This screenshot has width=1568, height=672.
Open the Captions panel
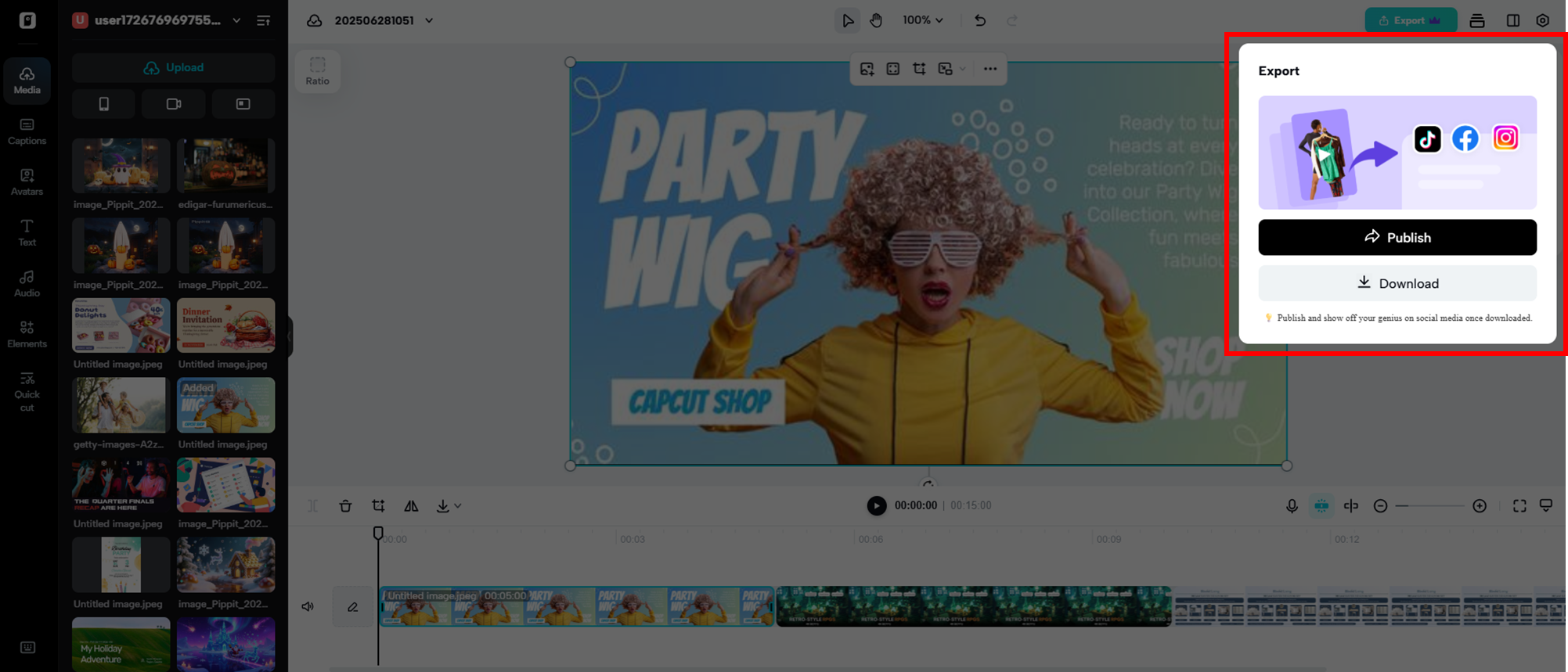tap(27, 131)
